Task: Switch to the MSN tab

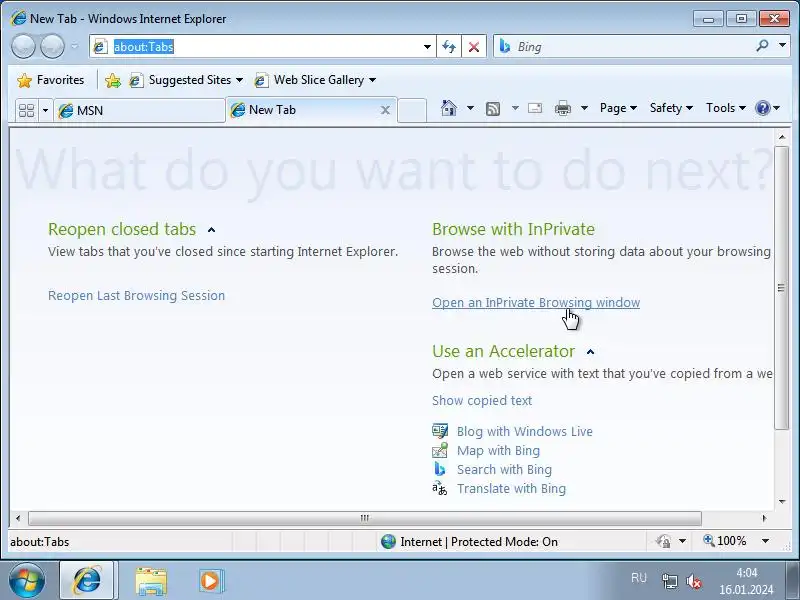Action: tap(139, 110)
